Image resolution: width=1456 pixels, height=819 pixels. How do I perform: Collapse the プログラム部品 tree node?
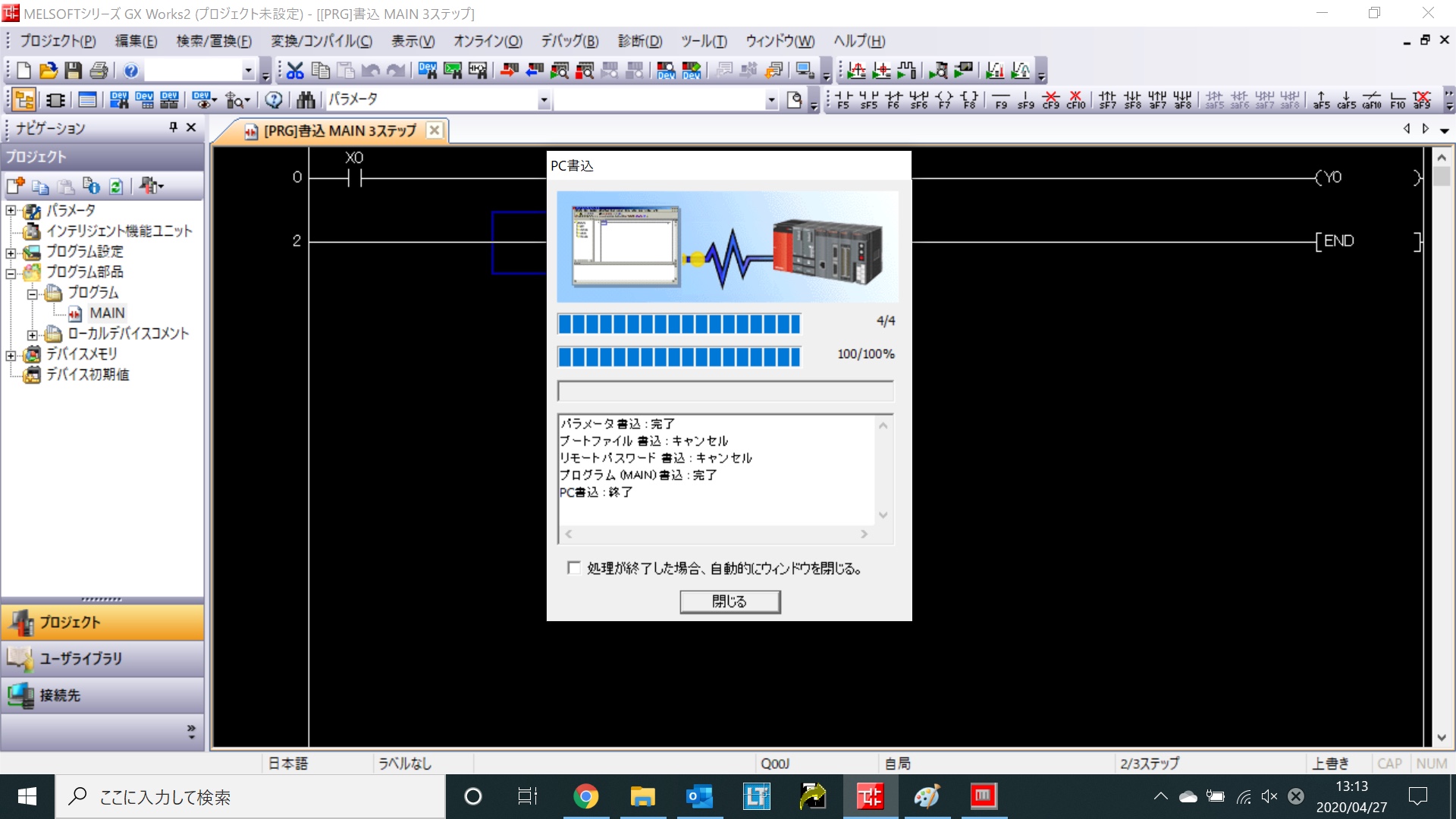click(x=11, y=273)
